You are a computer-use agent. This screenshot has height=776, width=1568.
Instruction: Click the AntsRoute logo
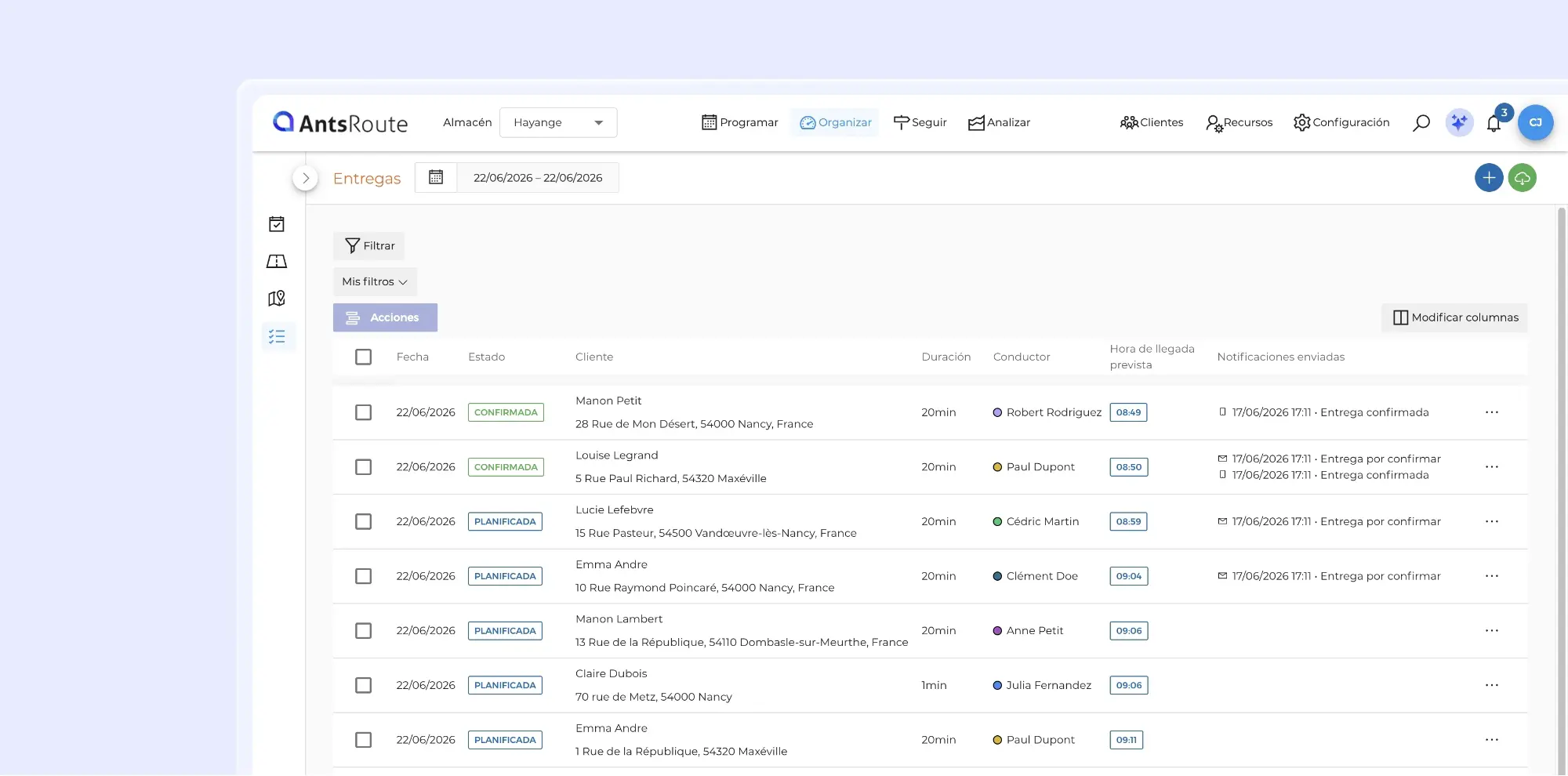(x=340, y=122)
